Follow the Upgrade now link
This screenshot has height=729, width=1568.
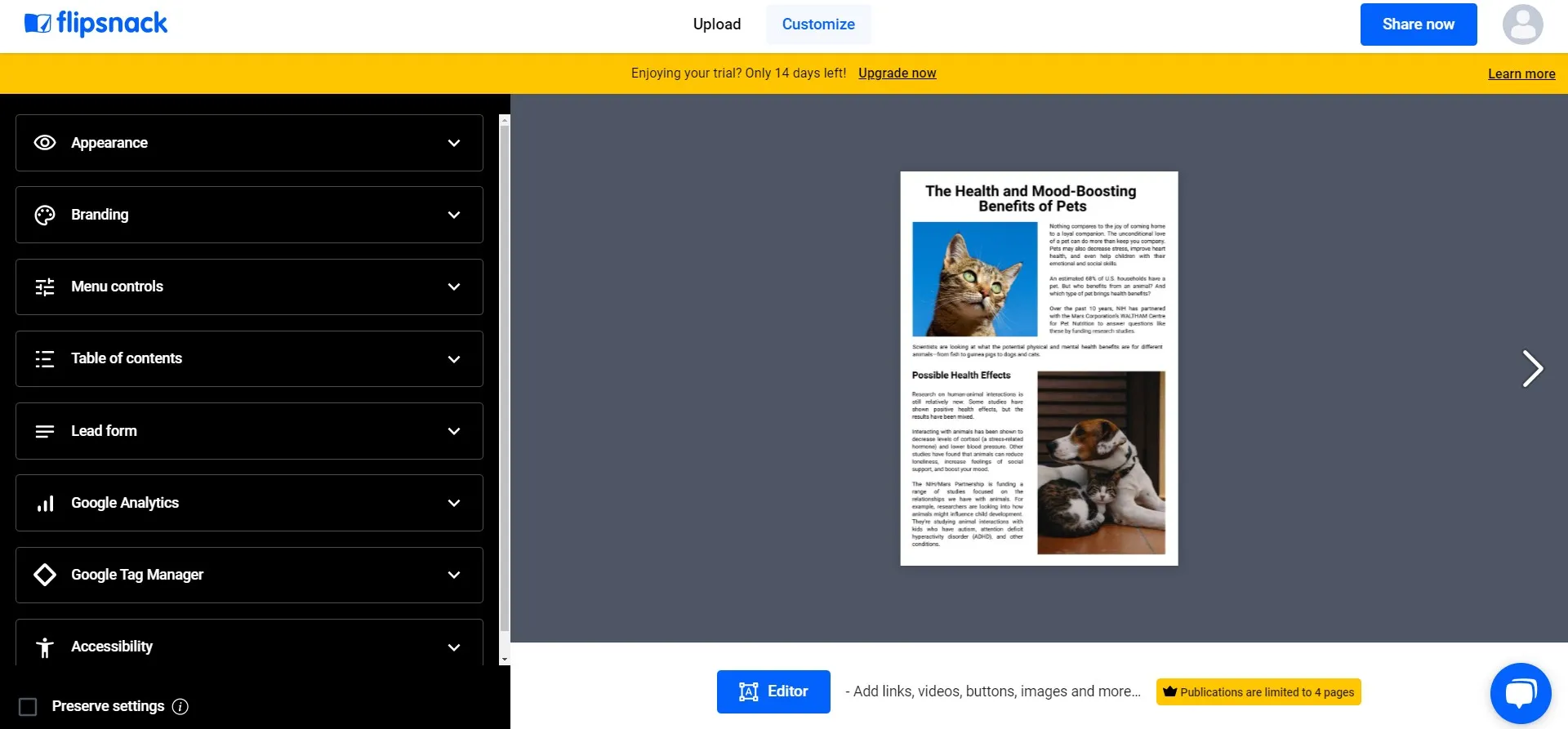[x=897, y=73]
